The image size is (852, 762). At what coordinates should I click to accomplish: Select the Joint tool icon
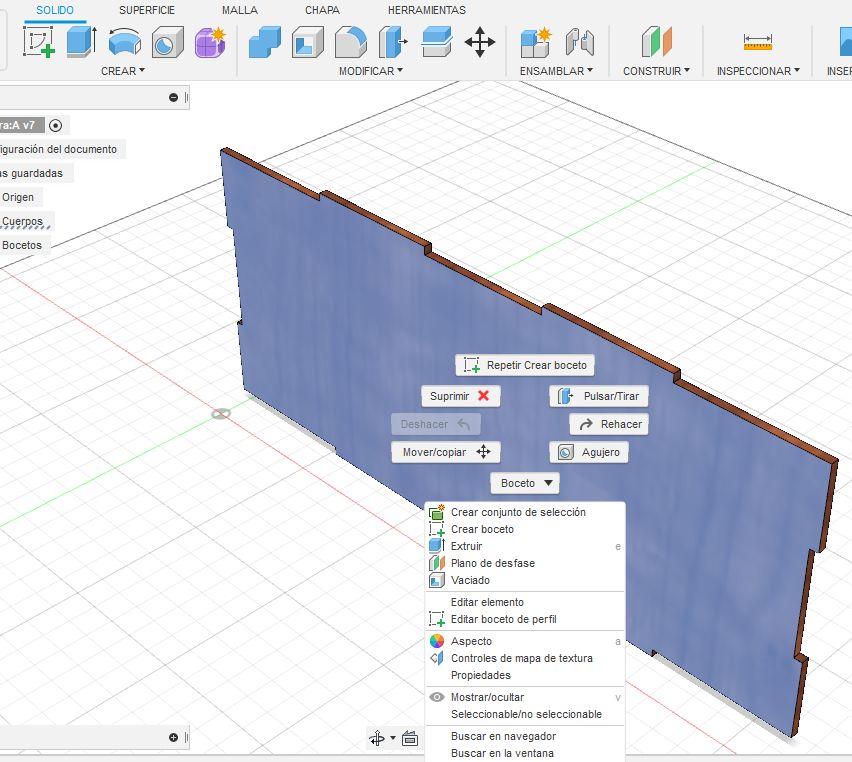pyautogui.click(x=579, y=42)
